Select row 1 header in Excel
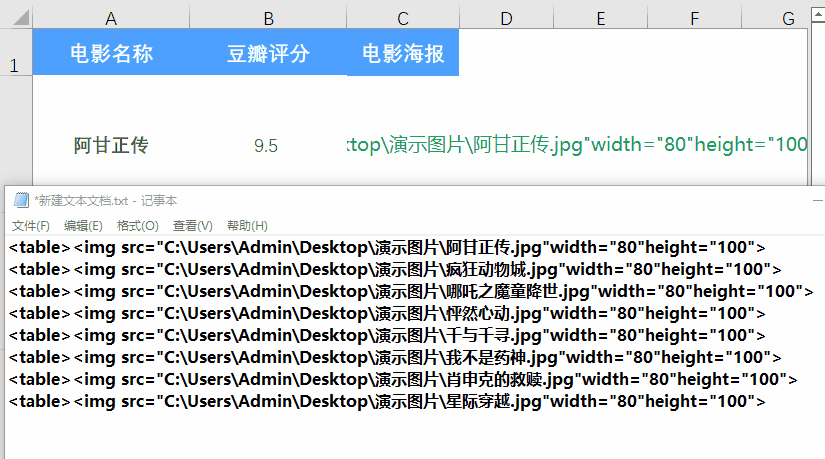This screenshot has height=459, width=825. pyautogui.click(x=16, y=52)
